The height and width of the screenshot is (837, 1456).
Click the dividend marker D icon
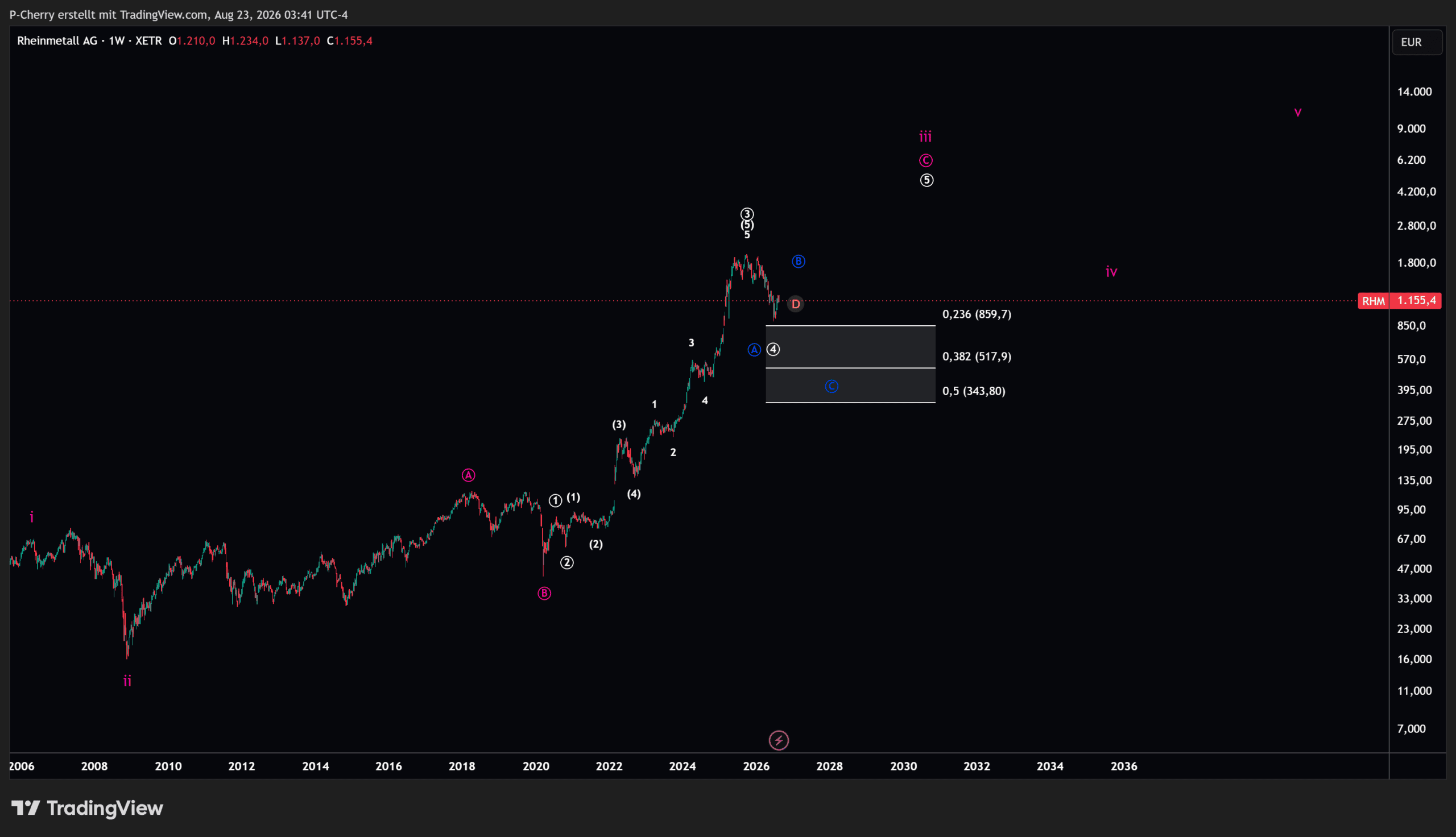[796, 304]
